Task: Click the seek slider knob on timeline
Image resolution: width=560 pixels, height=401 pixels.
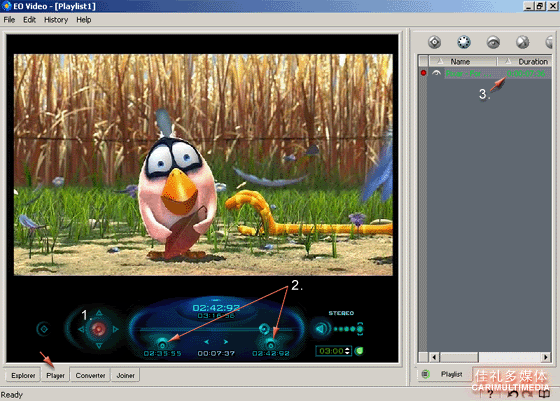Action: pos(264,328)
